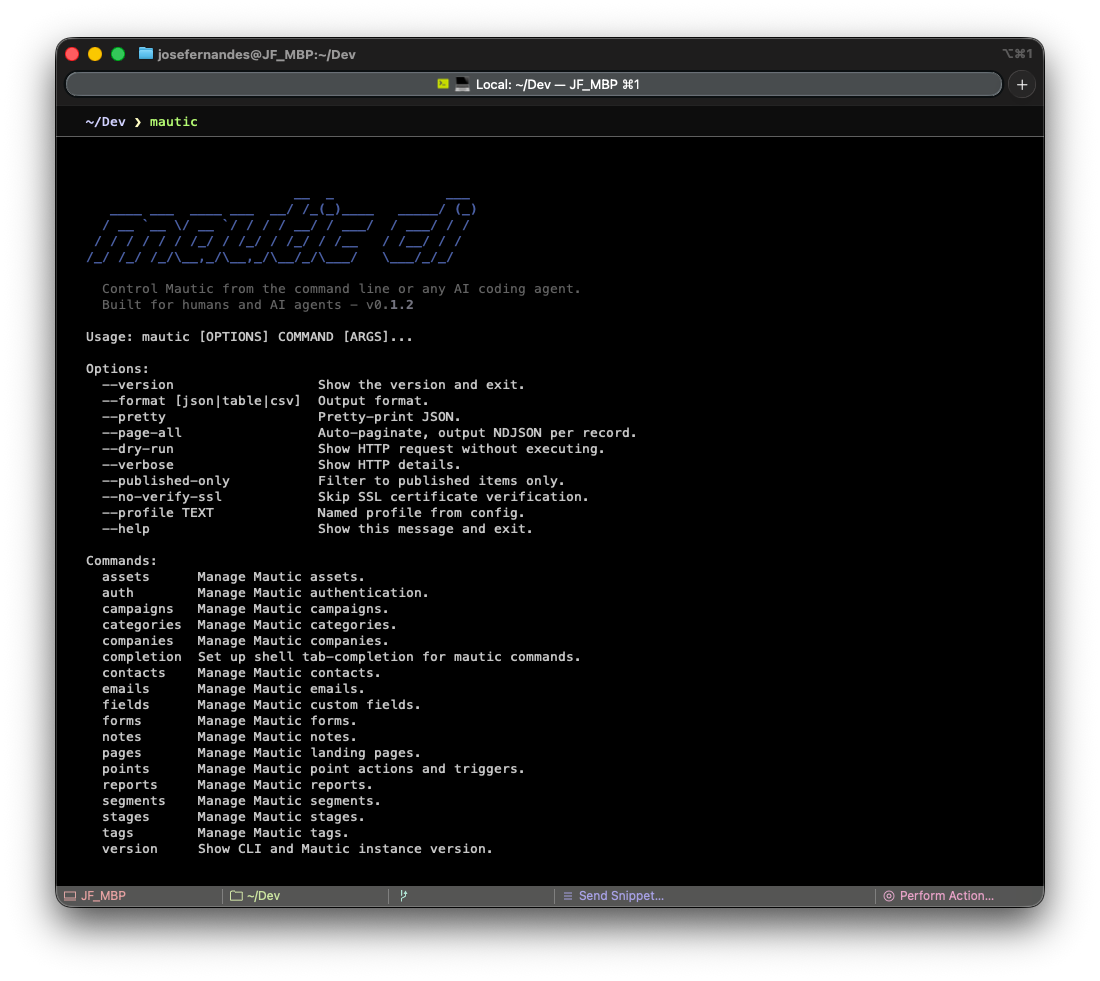
Task: Click the 'Control Mautic from the command line' tagline
Action: point(342,289)
